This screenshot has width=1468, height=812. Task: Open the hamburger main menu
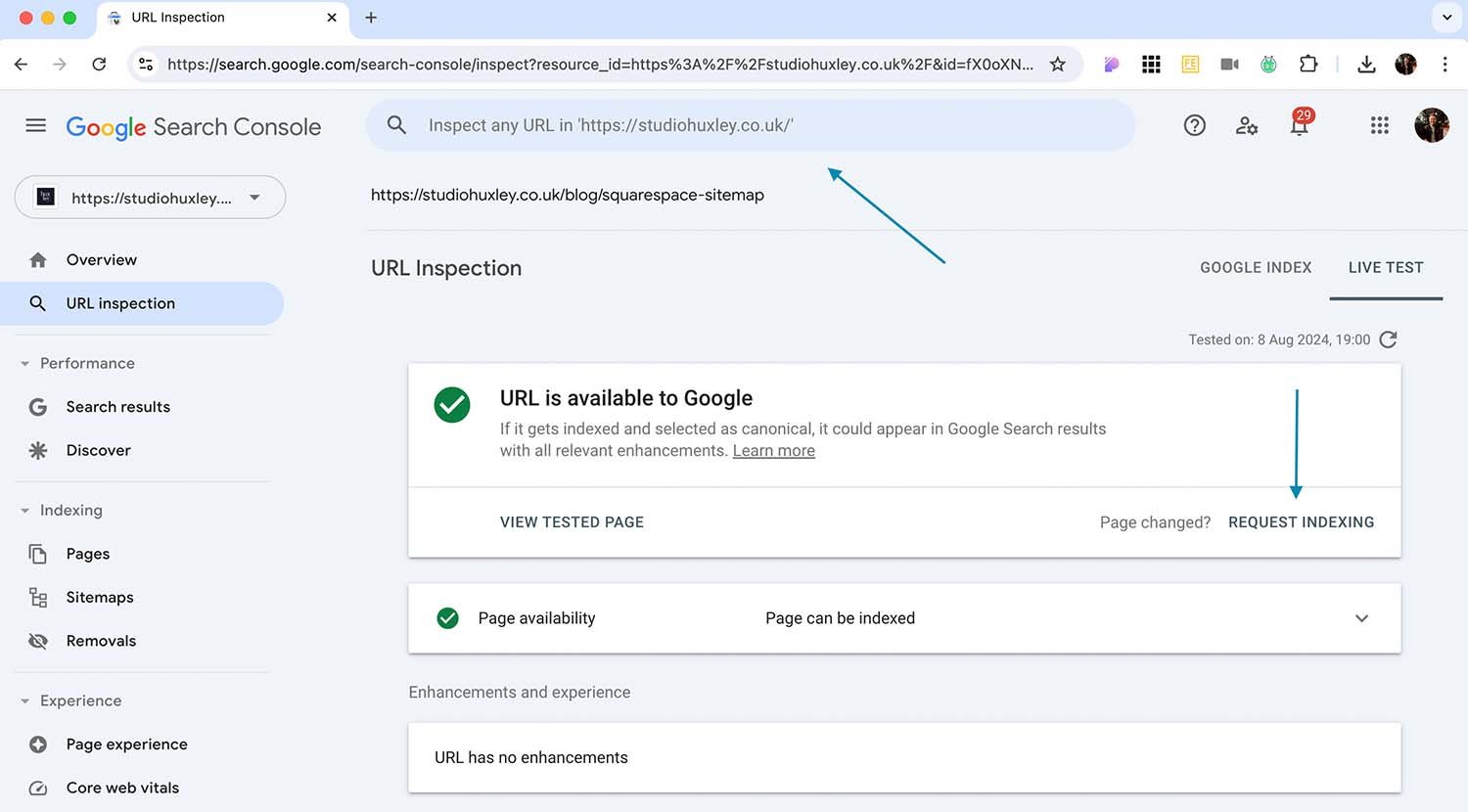36,125
